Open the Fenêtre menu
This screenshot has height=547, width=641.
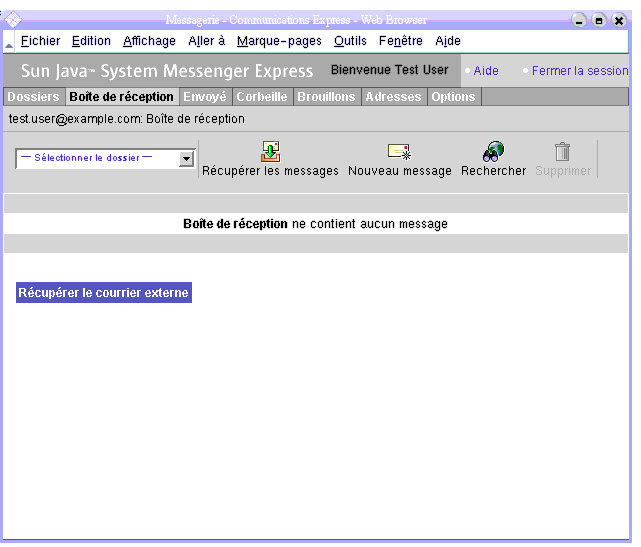[401, 41]
